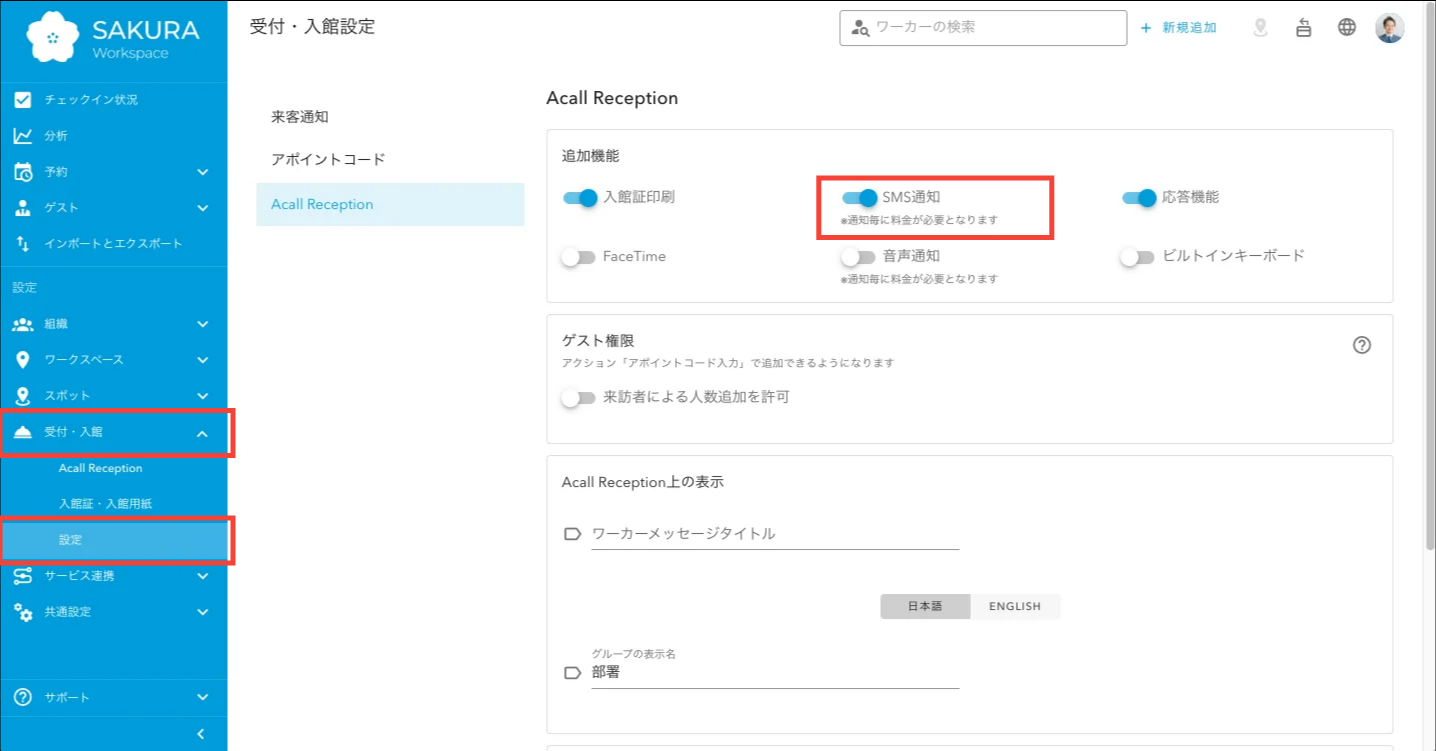Turn on 来訪者による人数追加を許可 switch

(578, 398)
